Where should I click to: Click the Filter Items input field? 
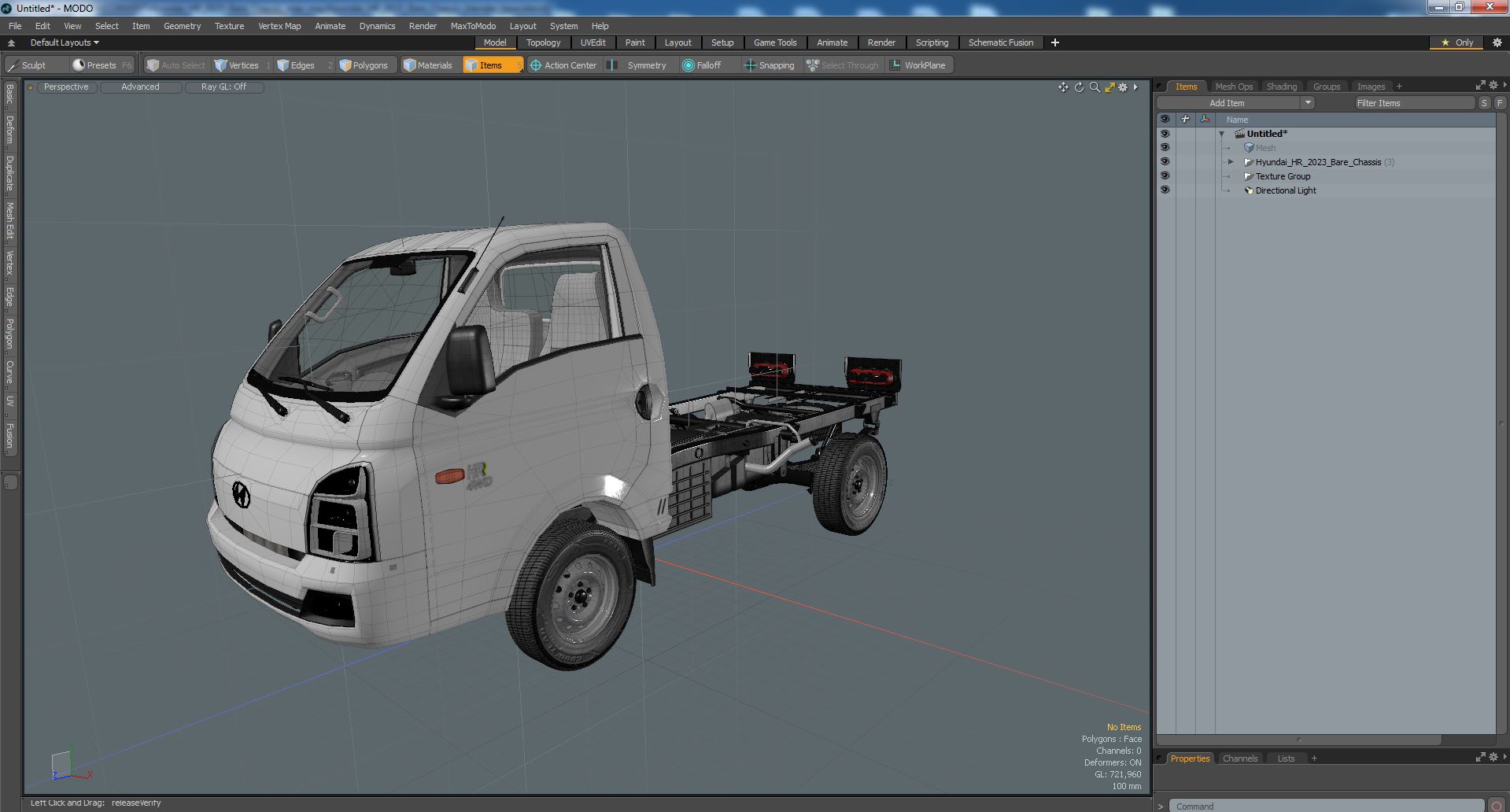(1414, 103)
